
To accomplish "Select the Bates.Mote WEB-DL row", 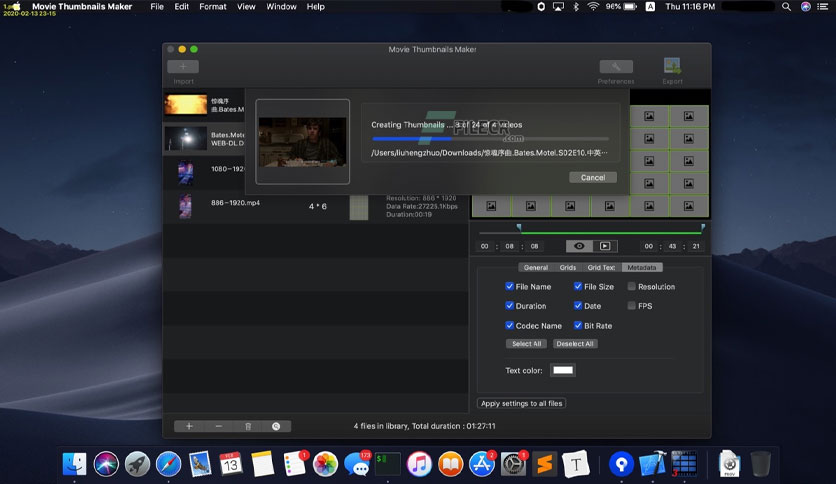I will click(x=204, y=139).
